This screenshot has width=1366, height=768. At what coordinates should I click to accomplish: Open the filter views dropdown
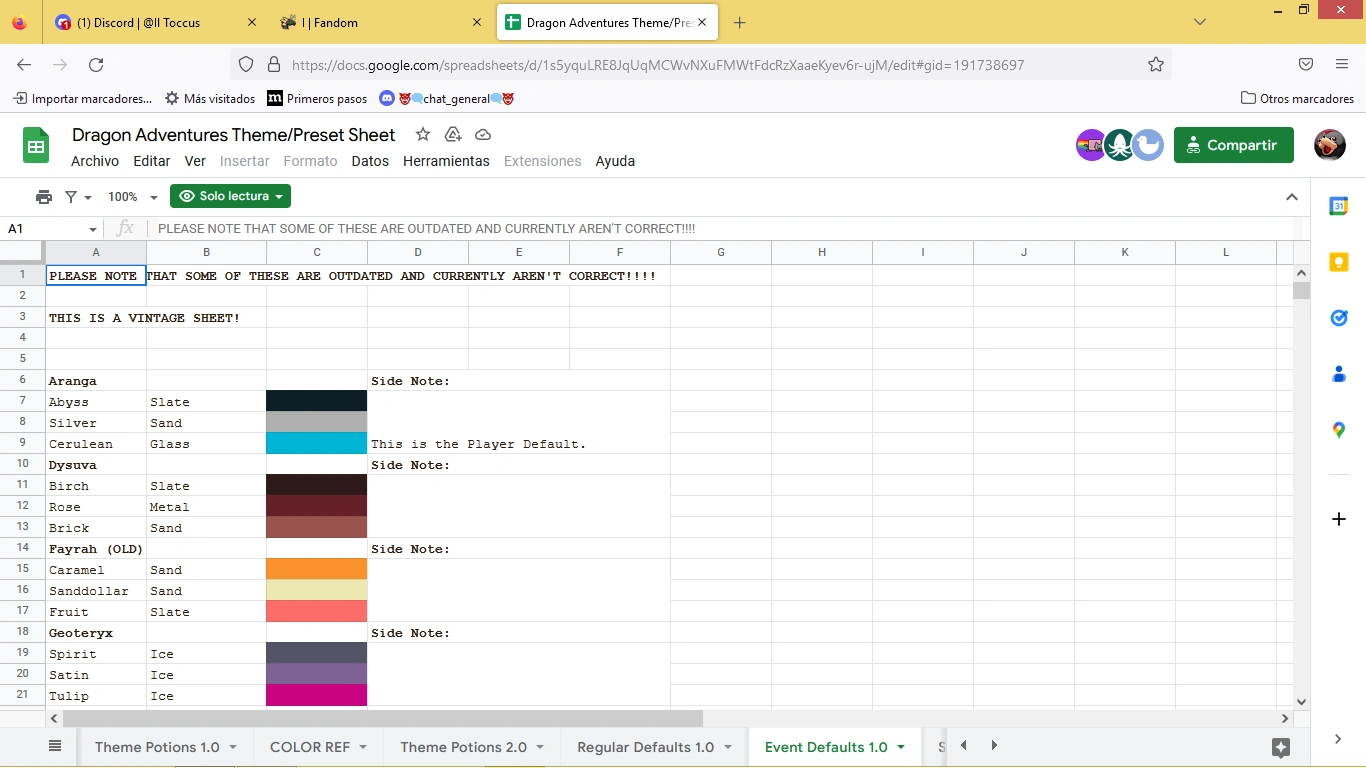[x=78, y=197]
